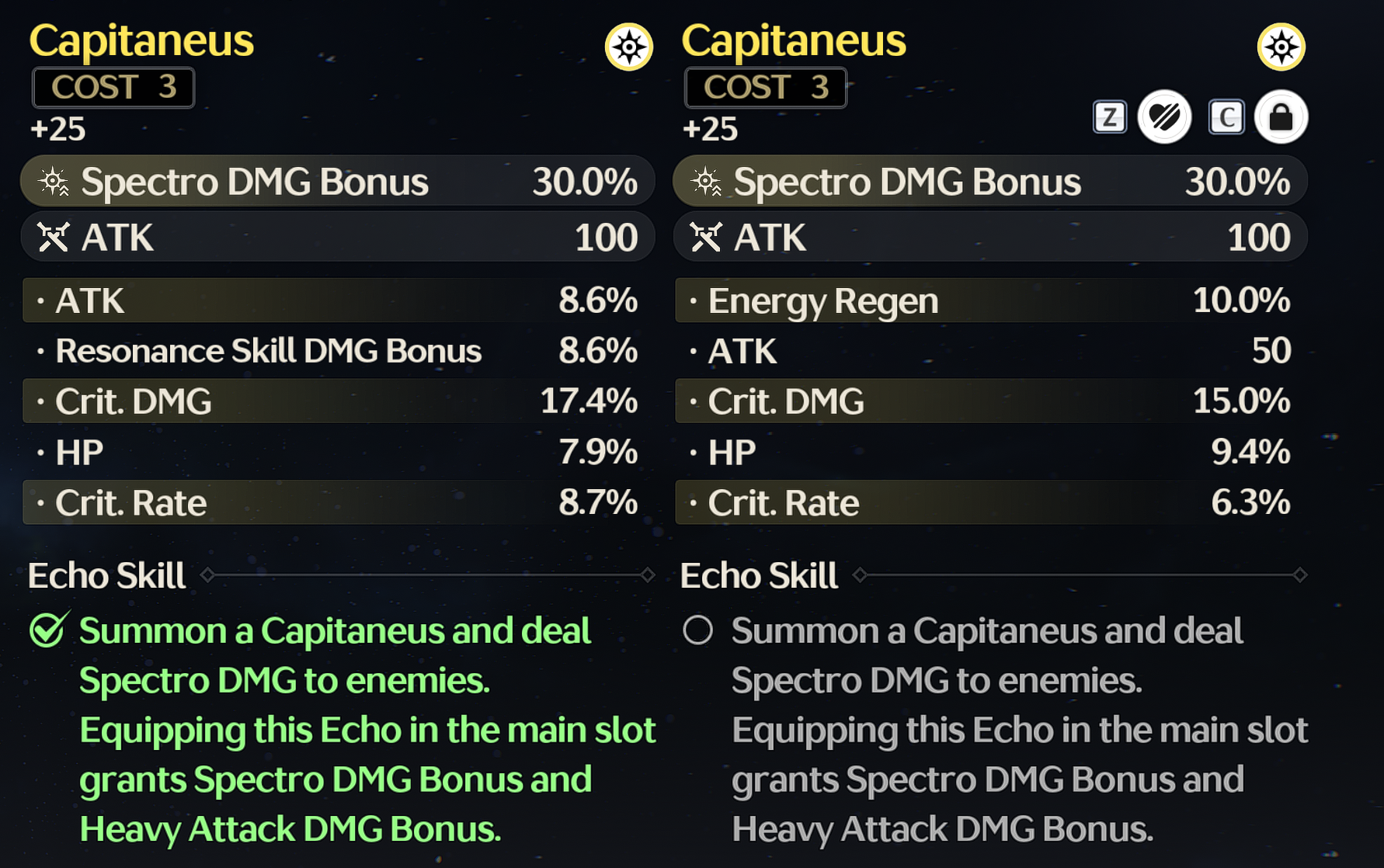Click the discard slash-heart icon
Image resolution: width=1384 pixels, height=868 pixels.
[1164, 117]
